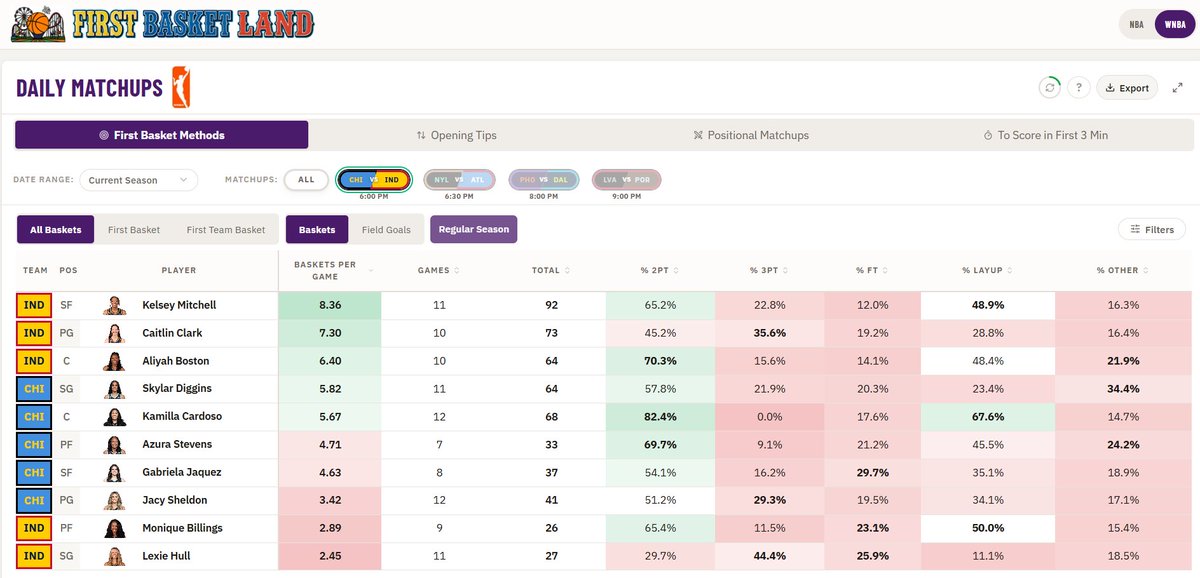Click Jacy Sheldon player name
This screenshot has height=578, width=1200.
(175, 500)
